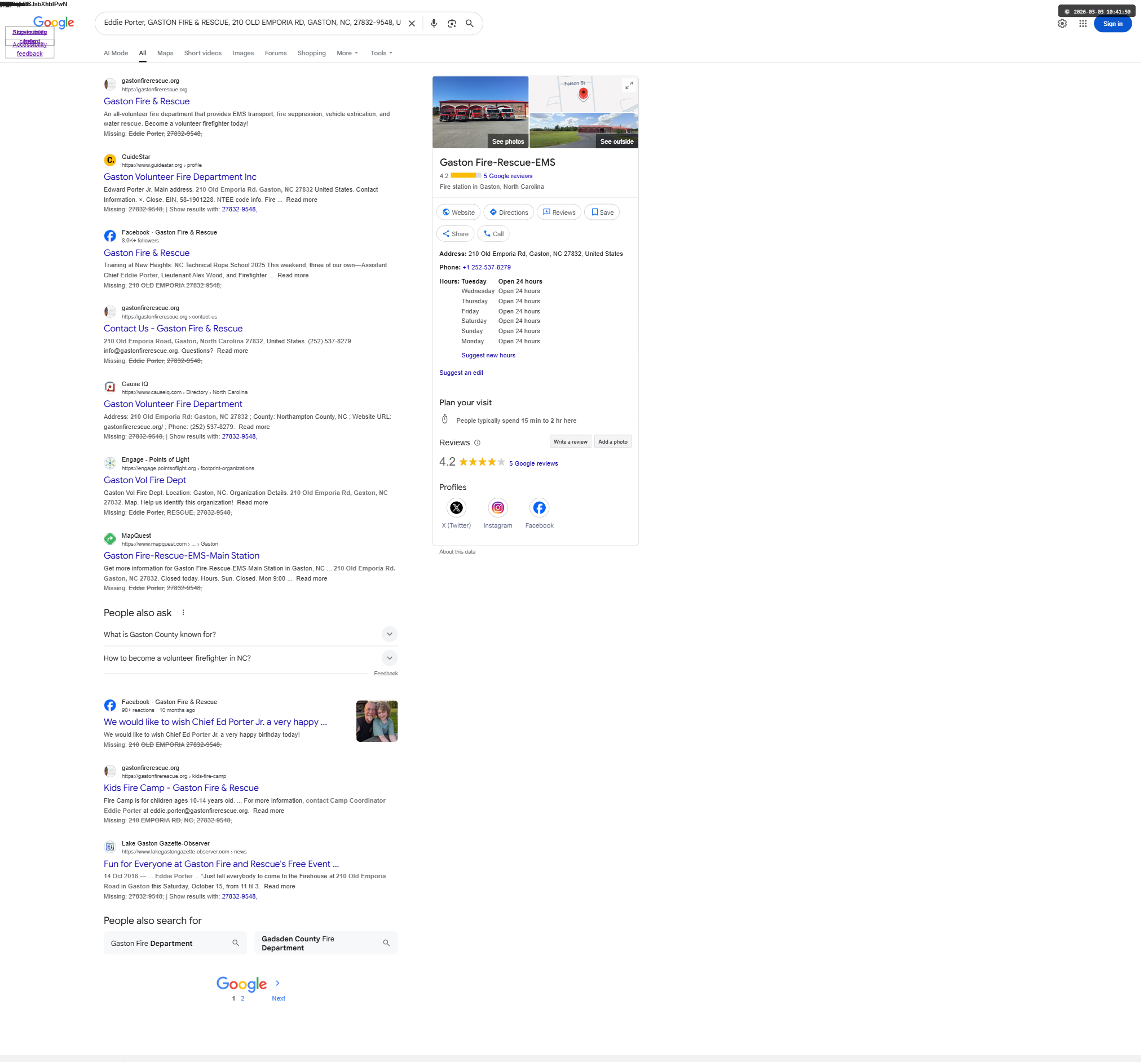Select 'Gadsden County Fire Department' related search
The height and width of the screenshot is (1062, 1148).
326,944
